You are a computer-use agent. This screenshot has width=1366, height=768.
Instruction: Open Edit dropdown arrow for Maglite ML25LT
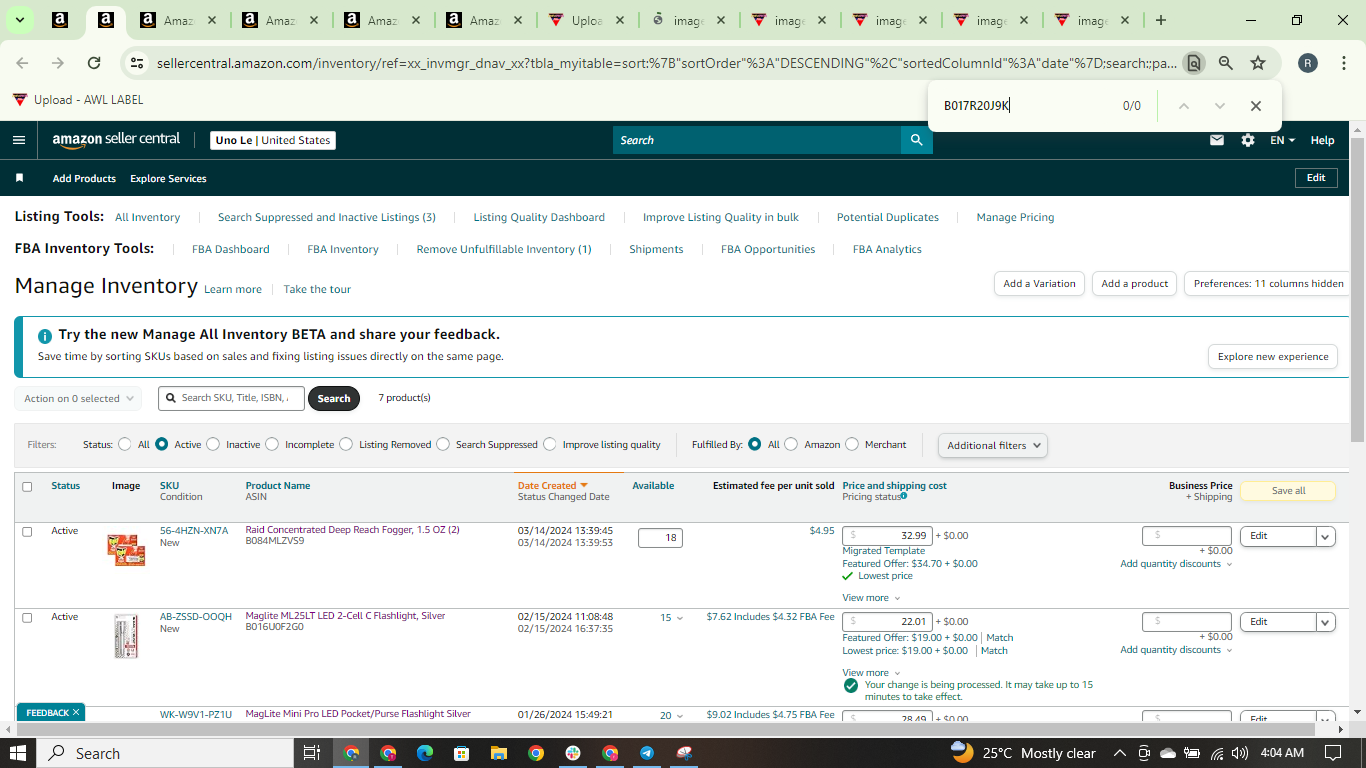[1326, 622]
